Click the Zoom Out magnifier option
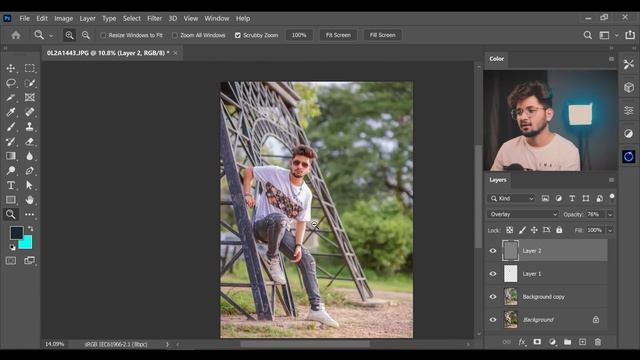 point(86,35)
